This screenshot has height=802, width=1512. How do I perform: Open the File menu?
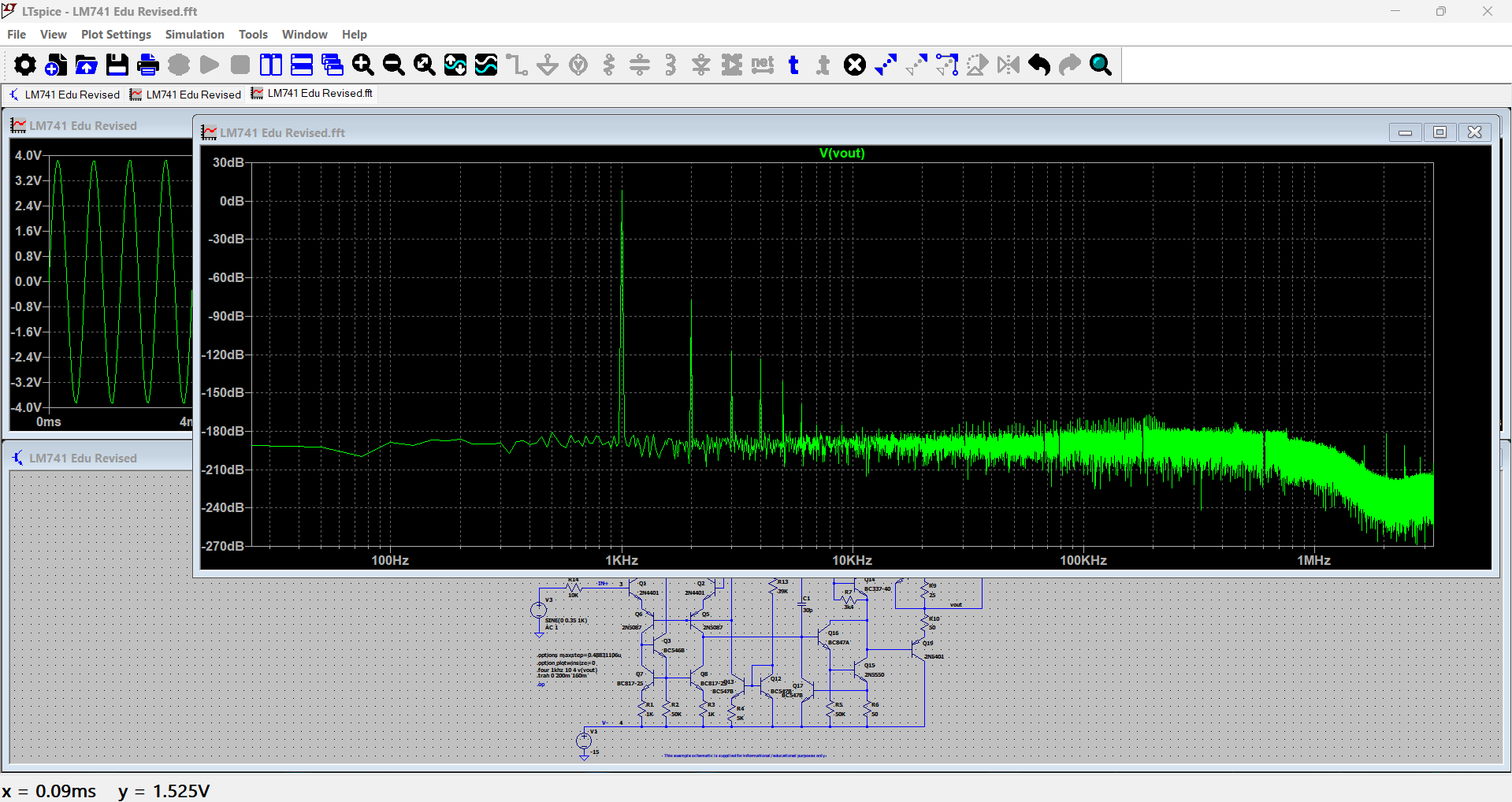pos(17,35)
